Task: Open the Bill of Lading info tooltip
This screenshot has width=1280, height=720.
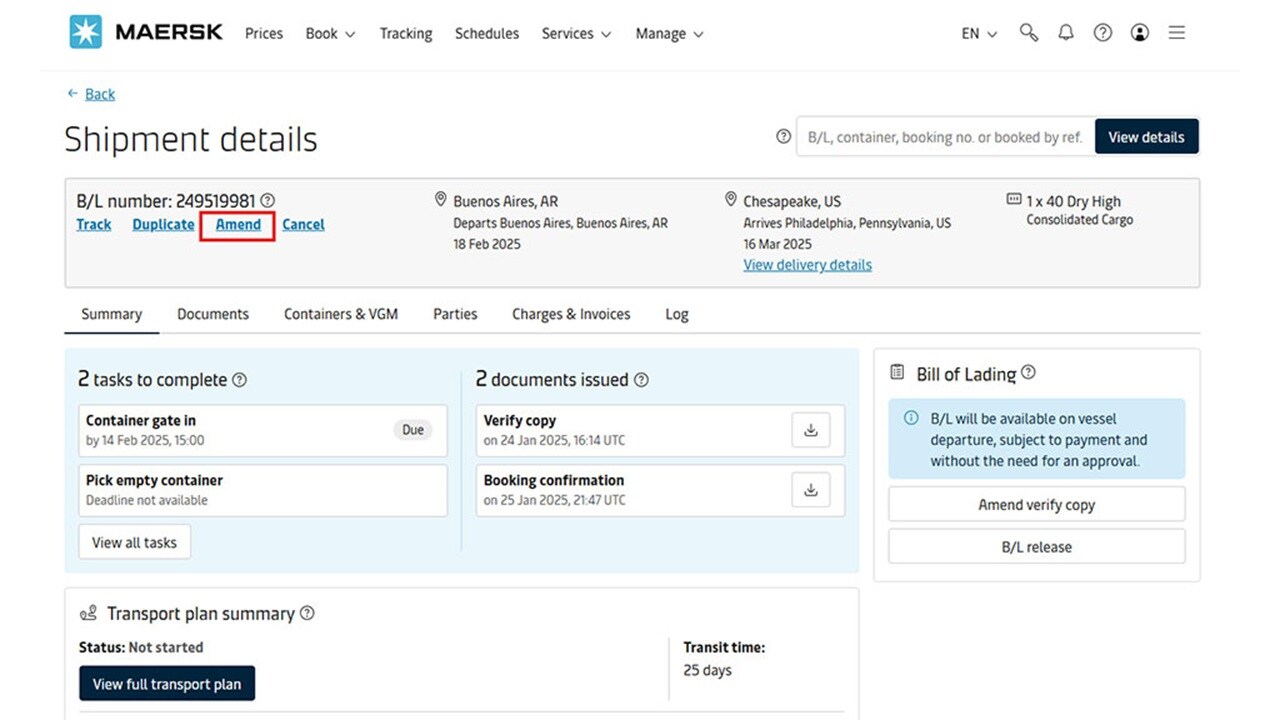Action: [x=1028, y=373]
